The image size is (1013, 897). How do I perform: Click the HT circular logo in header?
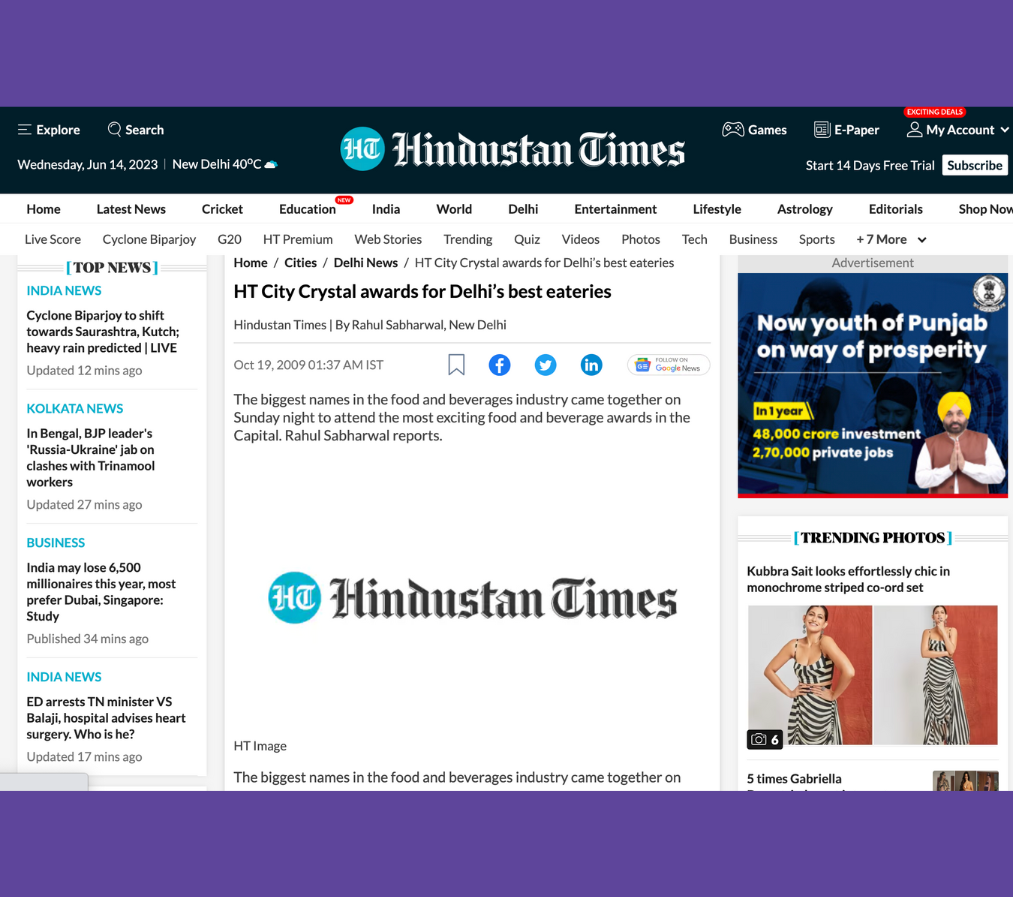(362, 149)
